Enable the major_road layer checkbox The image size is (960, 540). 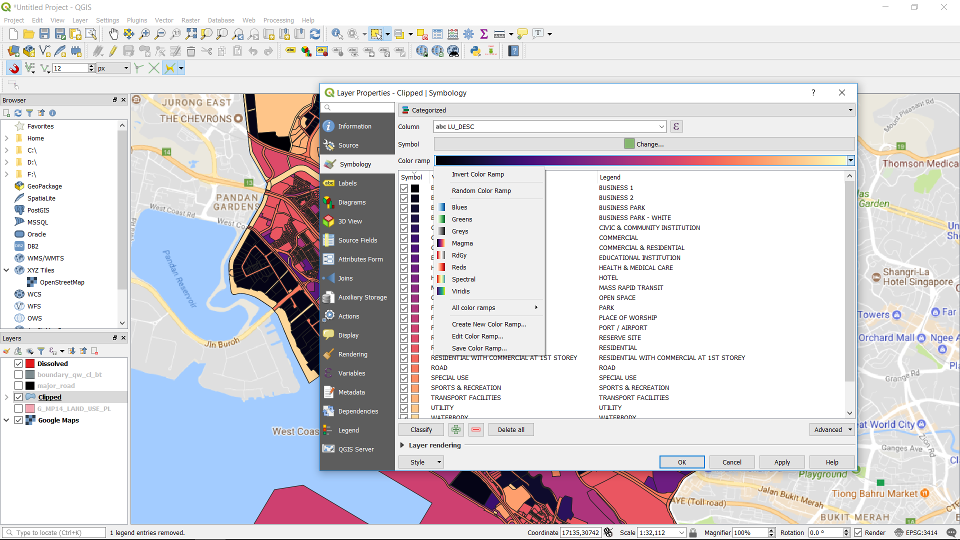[x=18, y=386]
